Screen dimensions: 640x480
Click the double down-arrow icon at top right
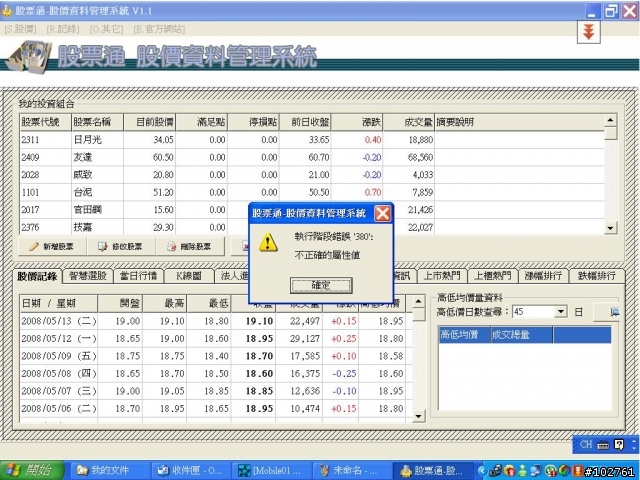pyautogui.click(x=589, y=31)
